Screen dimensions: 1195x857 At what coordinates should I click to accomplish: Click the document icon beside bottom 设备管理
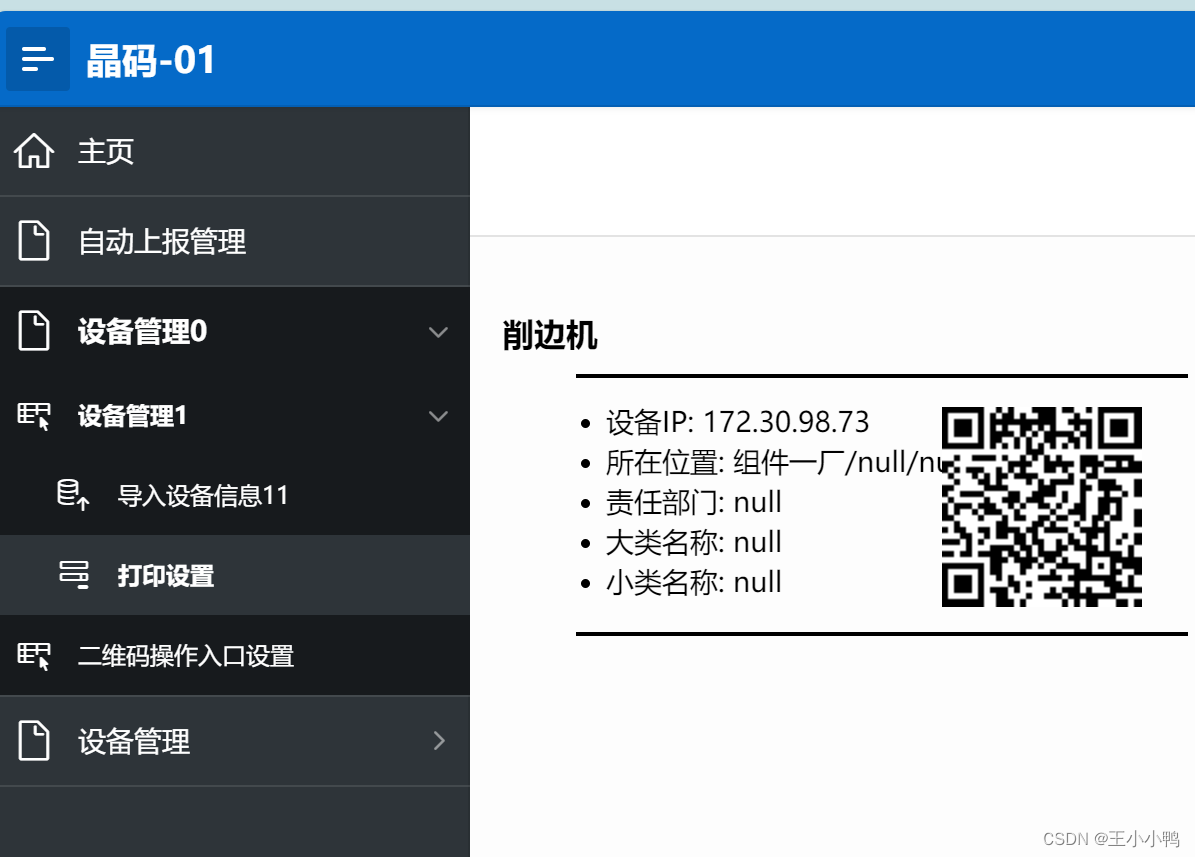(34, 740)
